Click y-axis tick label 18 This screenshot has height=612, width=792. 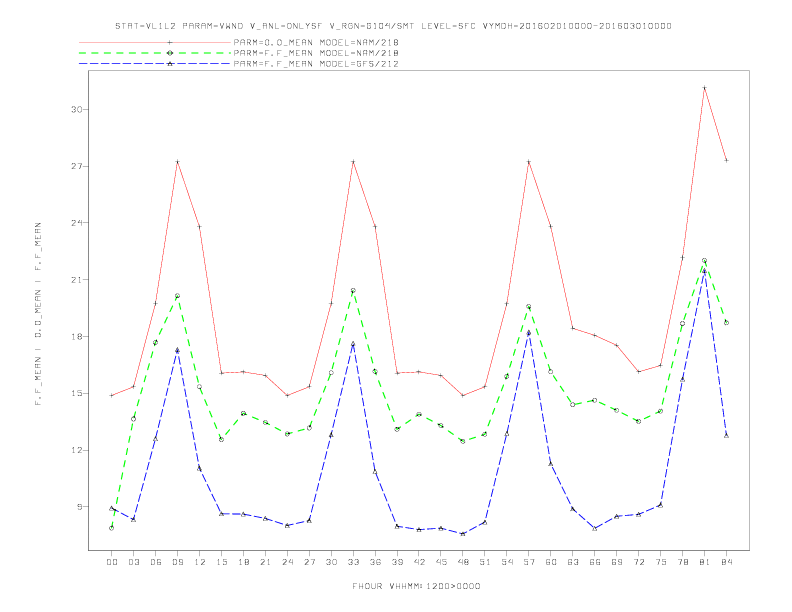tap(76, 336)
